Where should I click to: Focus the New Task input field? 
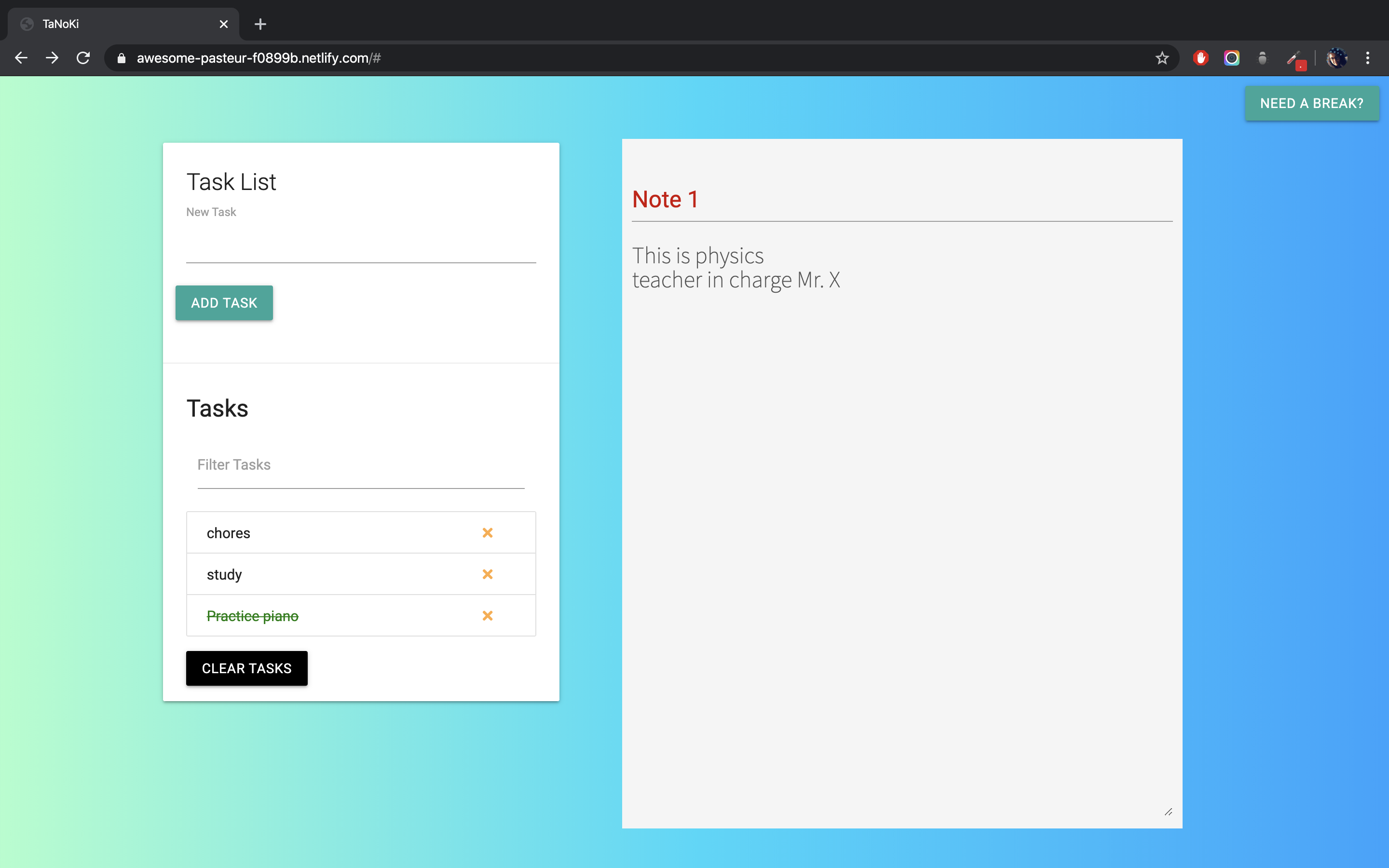coord(360,248)
